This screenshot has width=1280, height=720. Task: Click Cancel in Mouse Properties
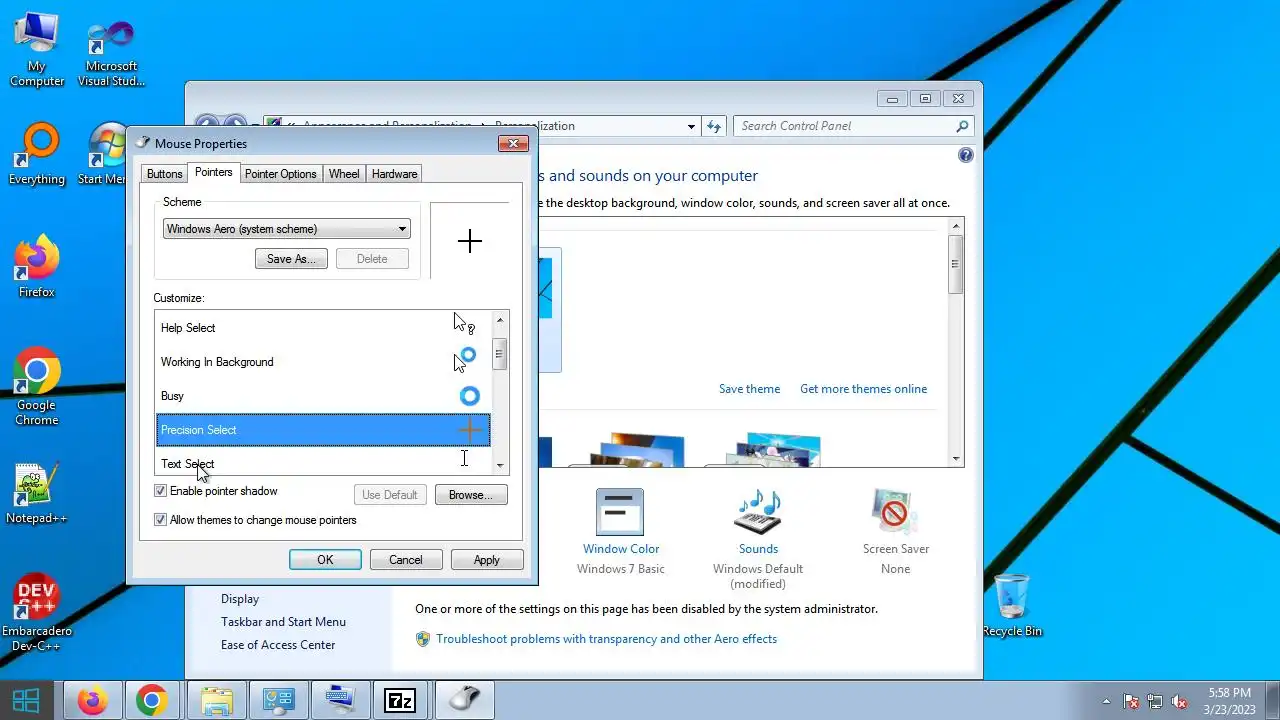tap(406, 560)
